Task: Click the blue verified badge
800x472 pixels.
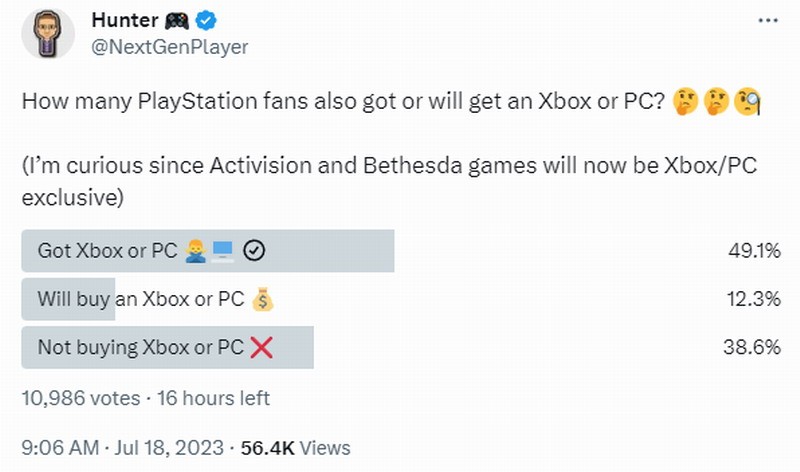Action: (x=207, y=21)
